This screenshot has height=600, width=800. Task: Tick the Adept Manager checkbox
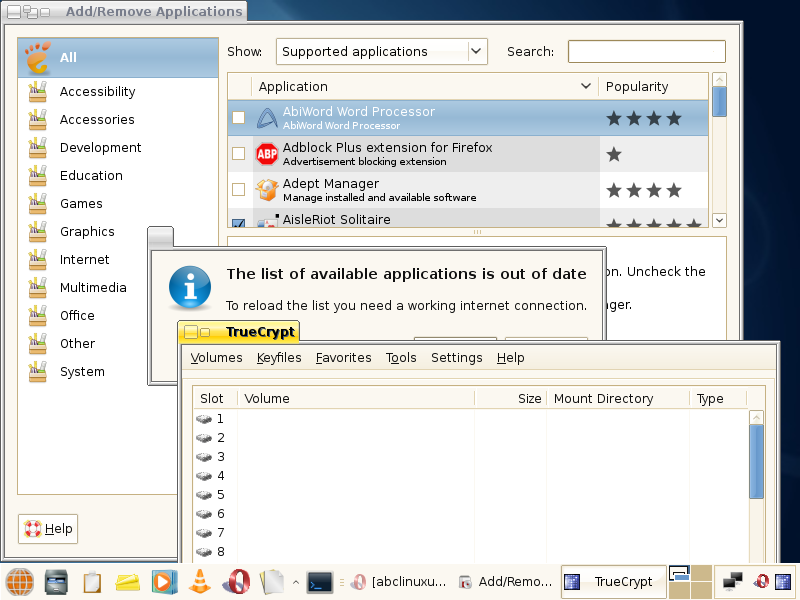(238, 190)
